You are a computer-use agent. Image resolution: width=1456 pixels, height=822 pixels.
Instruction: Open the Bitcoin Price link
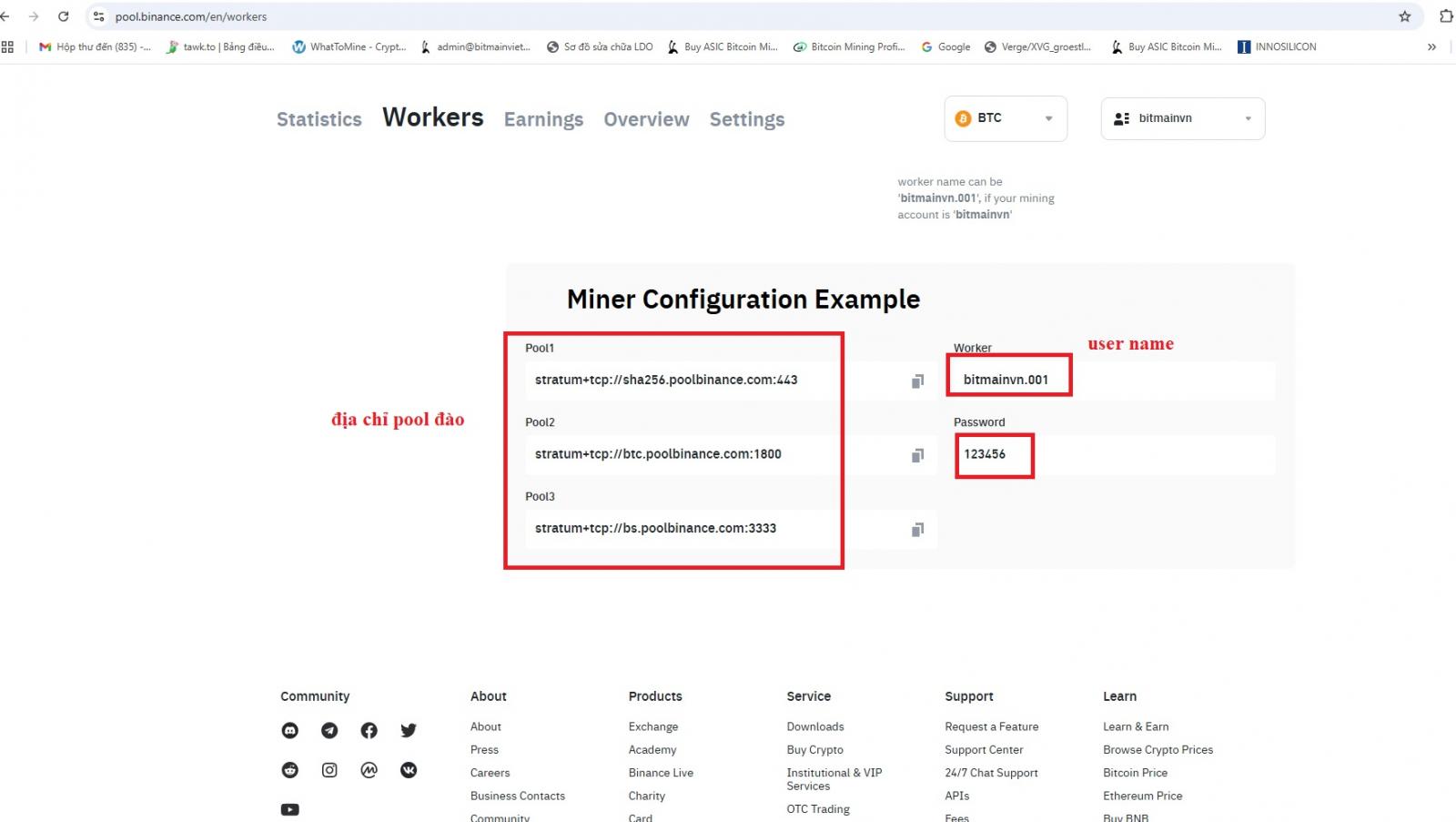click(x=1135, y=773)
